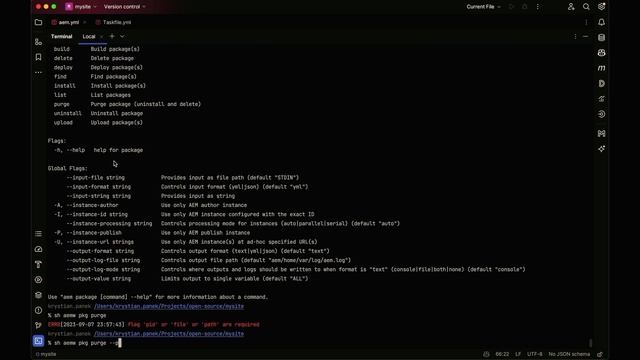The image size is (640, 360).
Task: Open the TODO list tool window icon
Action: (38, 233)
